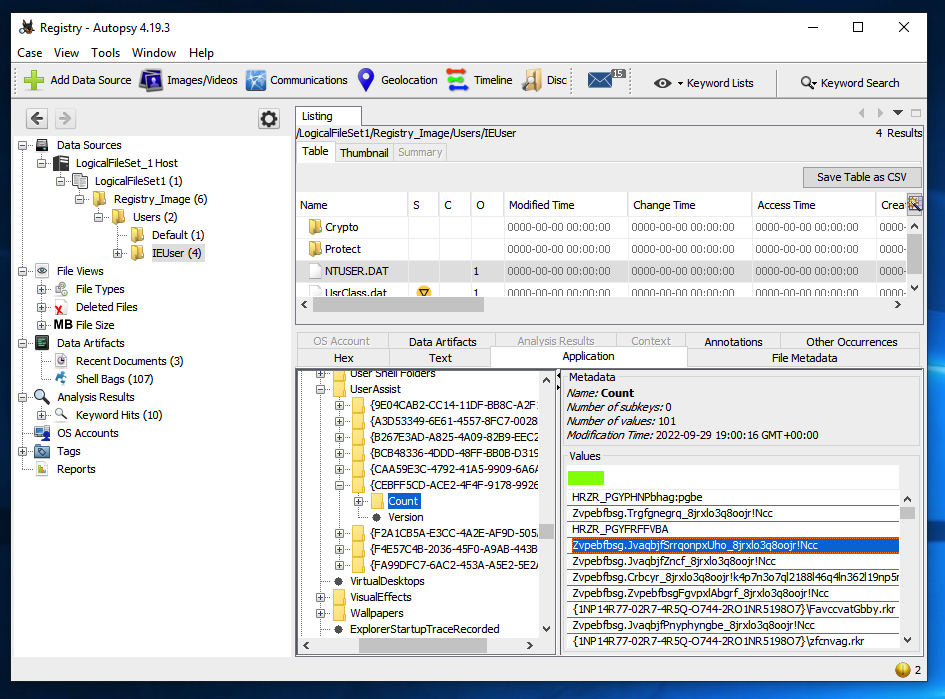The image size is (945, 699).
Task: Switch to the Thumbnail tab
Action: [363, 152]
